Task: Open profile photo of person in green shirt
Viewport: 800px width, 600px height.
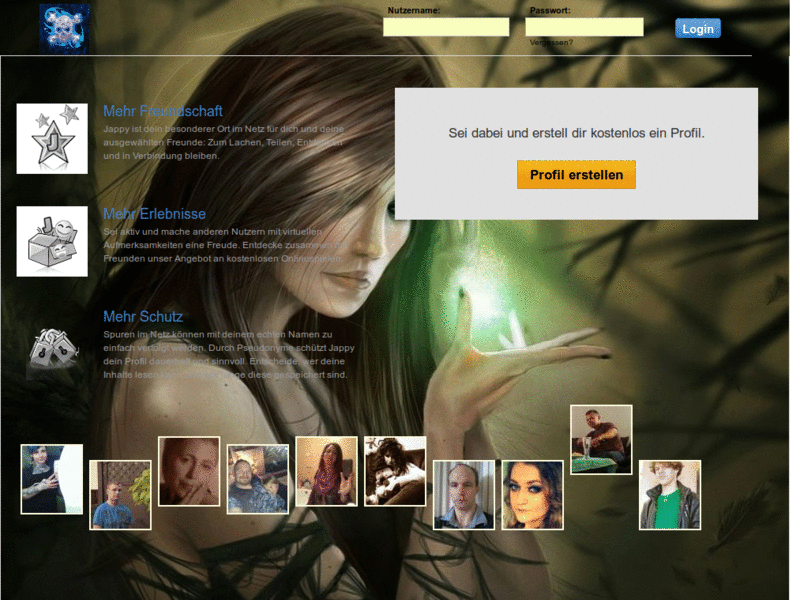Action: pos(670,495)
